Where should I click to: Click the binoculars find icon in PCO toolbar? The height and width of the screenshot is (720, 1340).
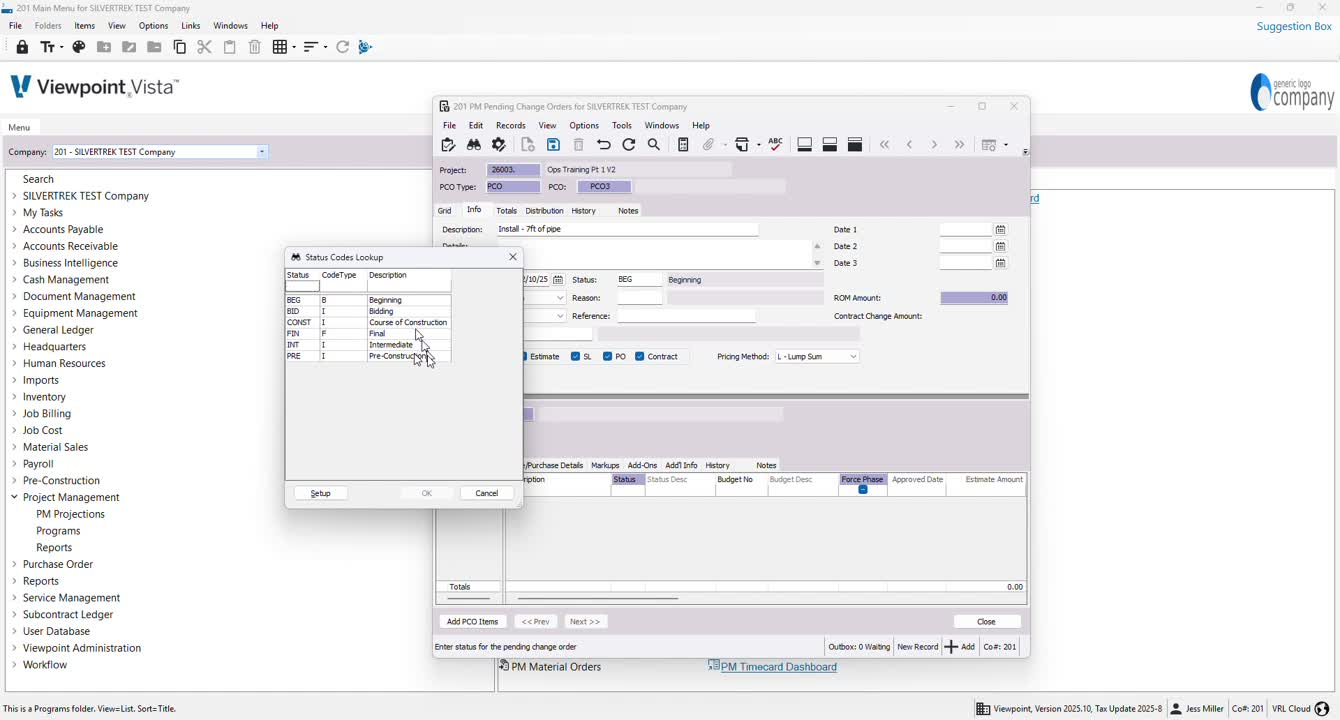click(x=474, y=145)
